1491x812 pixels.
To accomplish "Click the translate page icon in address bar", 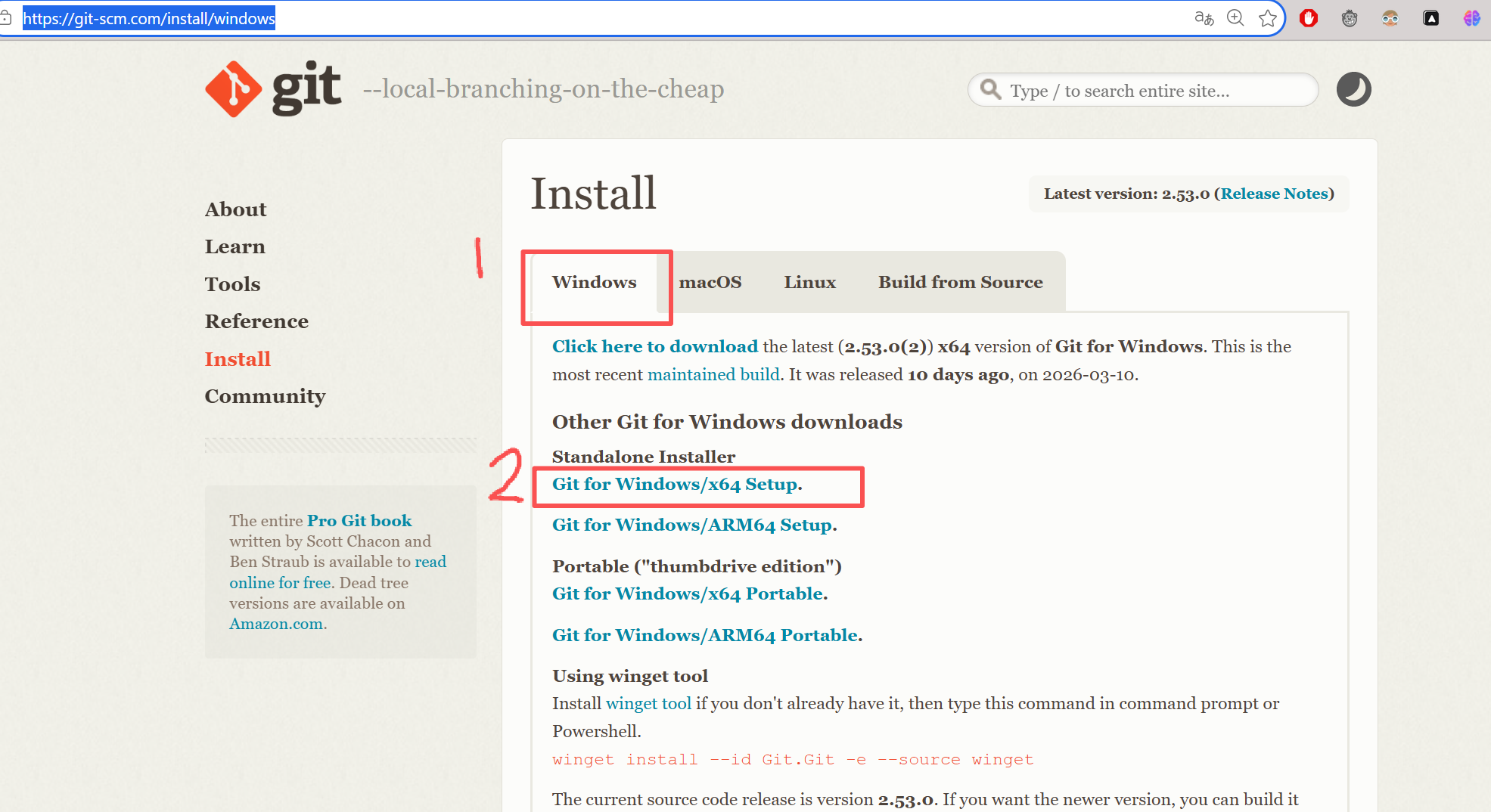I will tap(1204, 18).
